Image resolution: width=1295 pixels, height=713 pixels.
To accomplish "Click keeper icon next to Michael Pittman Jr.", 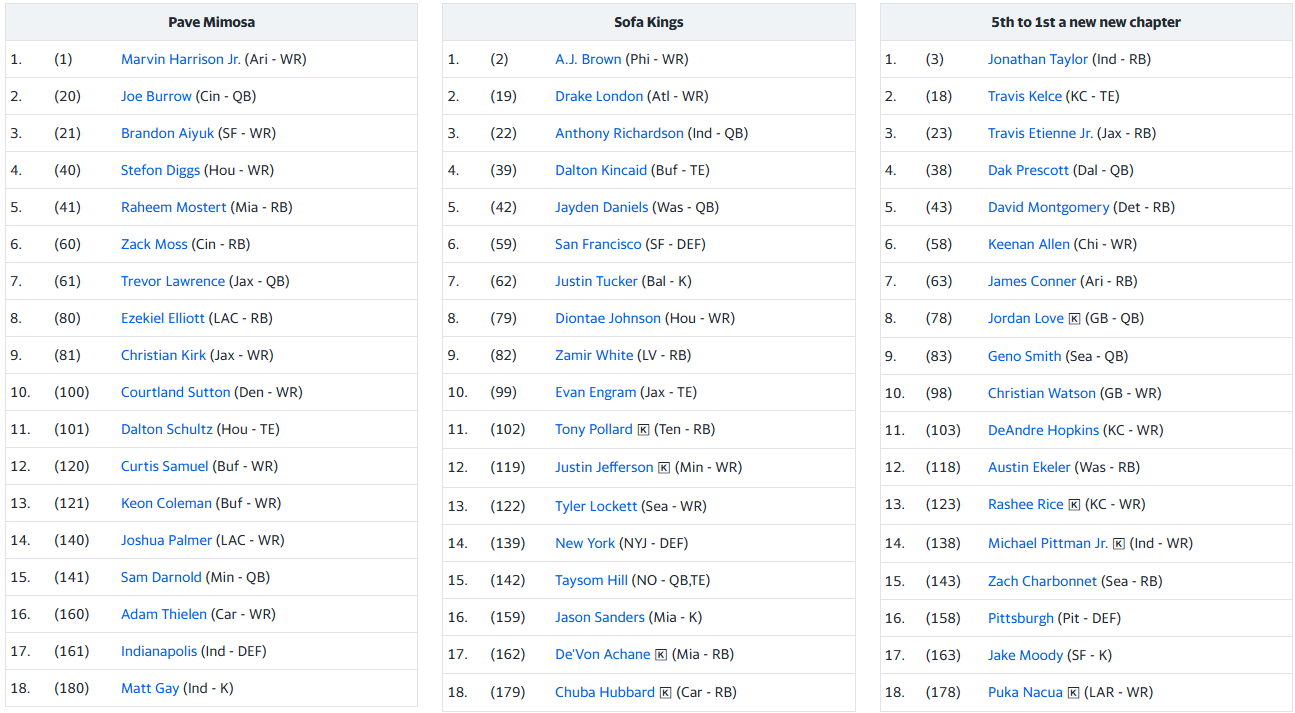I will 1119,544.
